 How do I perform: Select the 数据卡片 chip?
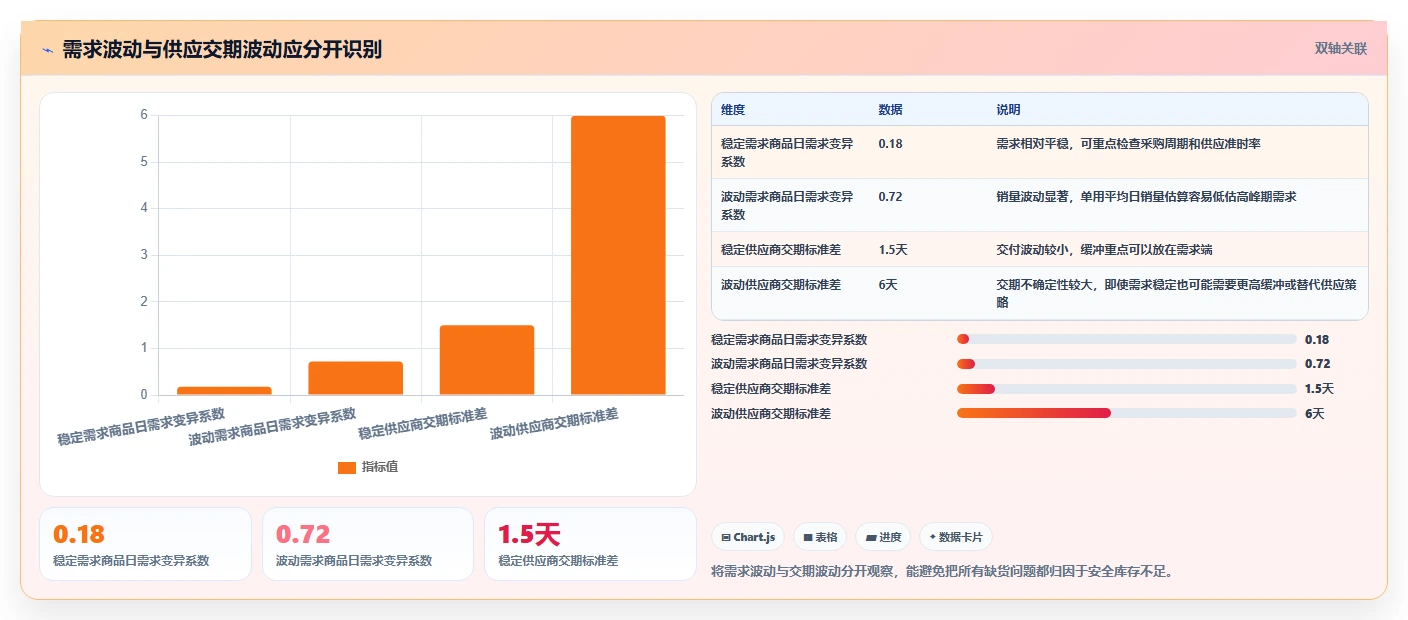point(956,537)
